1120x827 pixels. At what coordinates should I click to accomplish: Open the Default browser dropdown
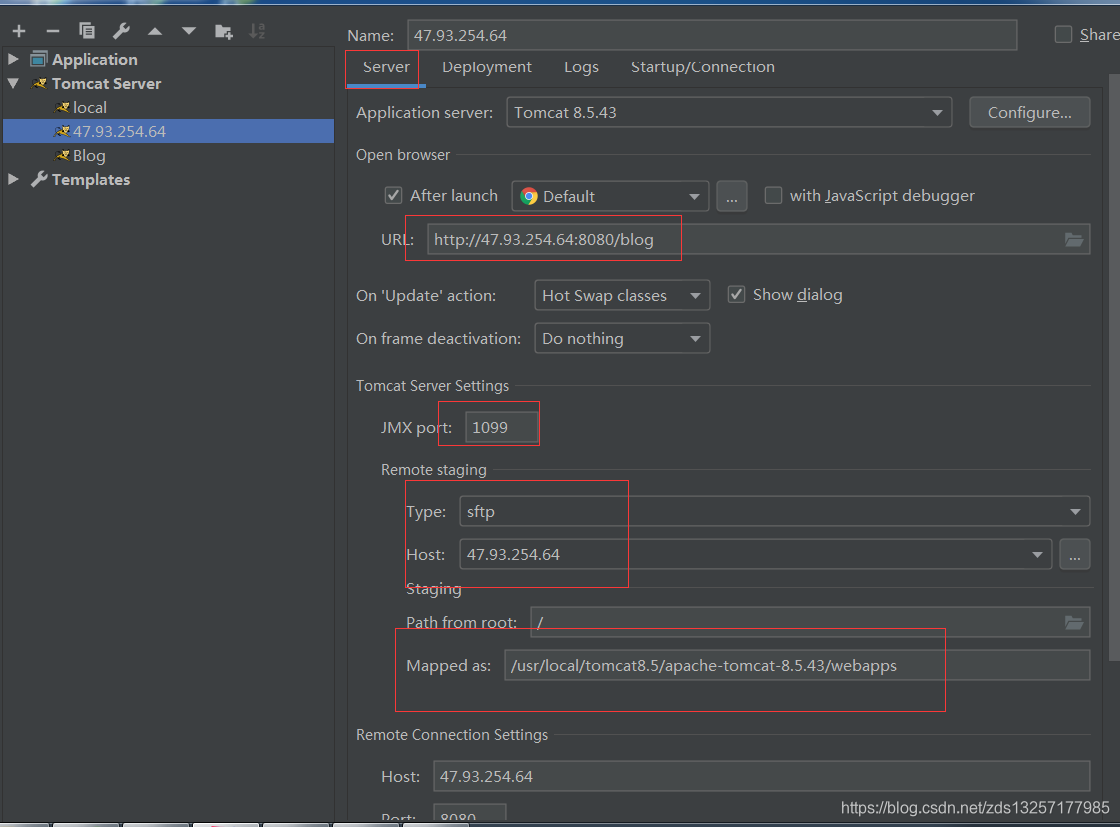[610, 196]
